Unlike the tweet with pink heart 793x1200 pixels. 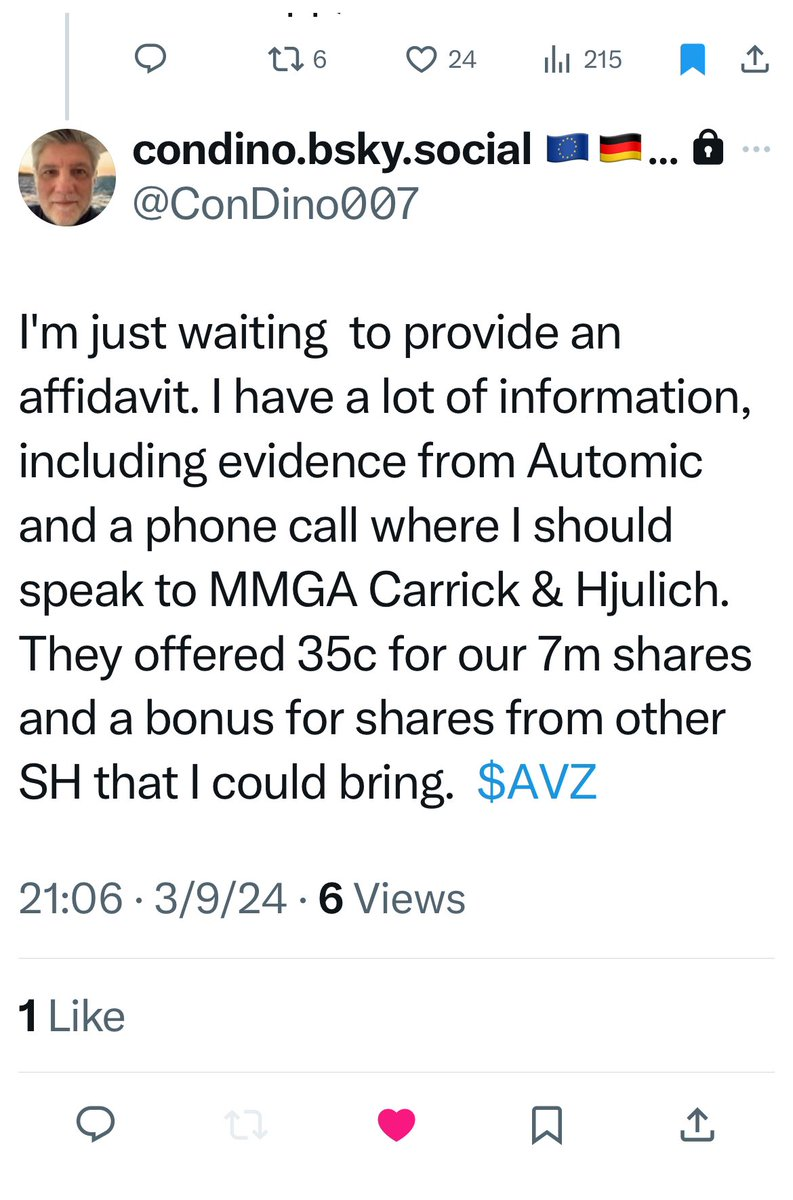396,1126
